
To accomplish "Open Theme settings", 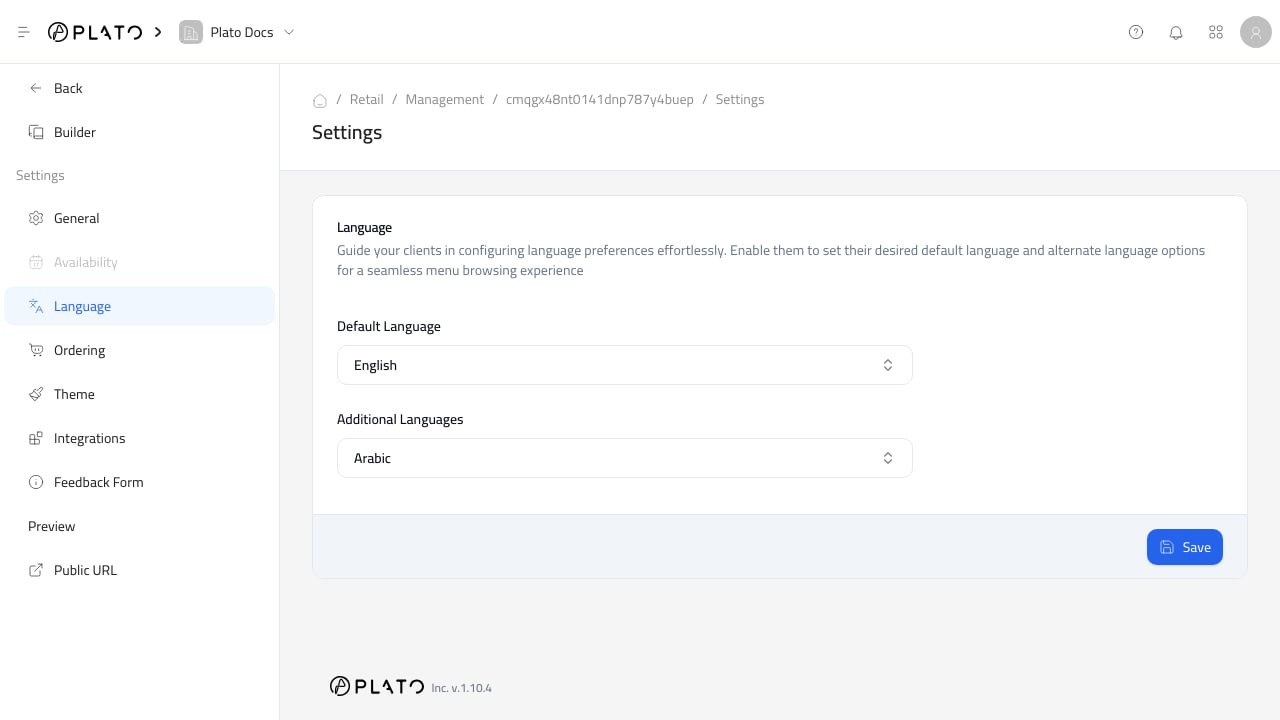I will click(140, 394).
